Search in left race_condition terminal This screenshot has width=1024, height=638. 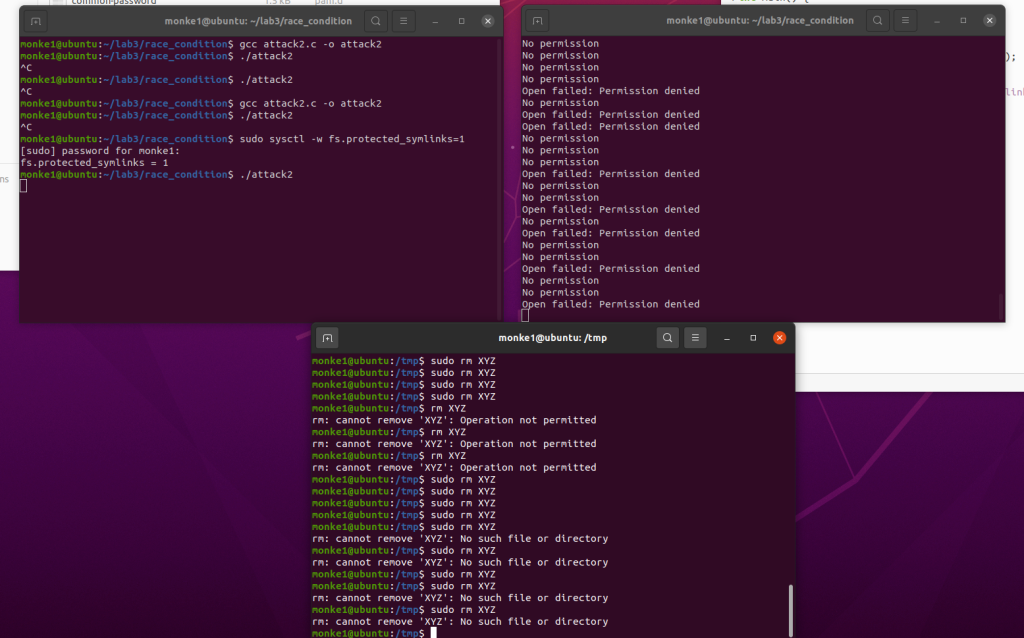coord(376,21)
